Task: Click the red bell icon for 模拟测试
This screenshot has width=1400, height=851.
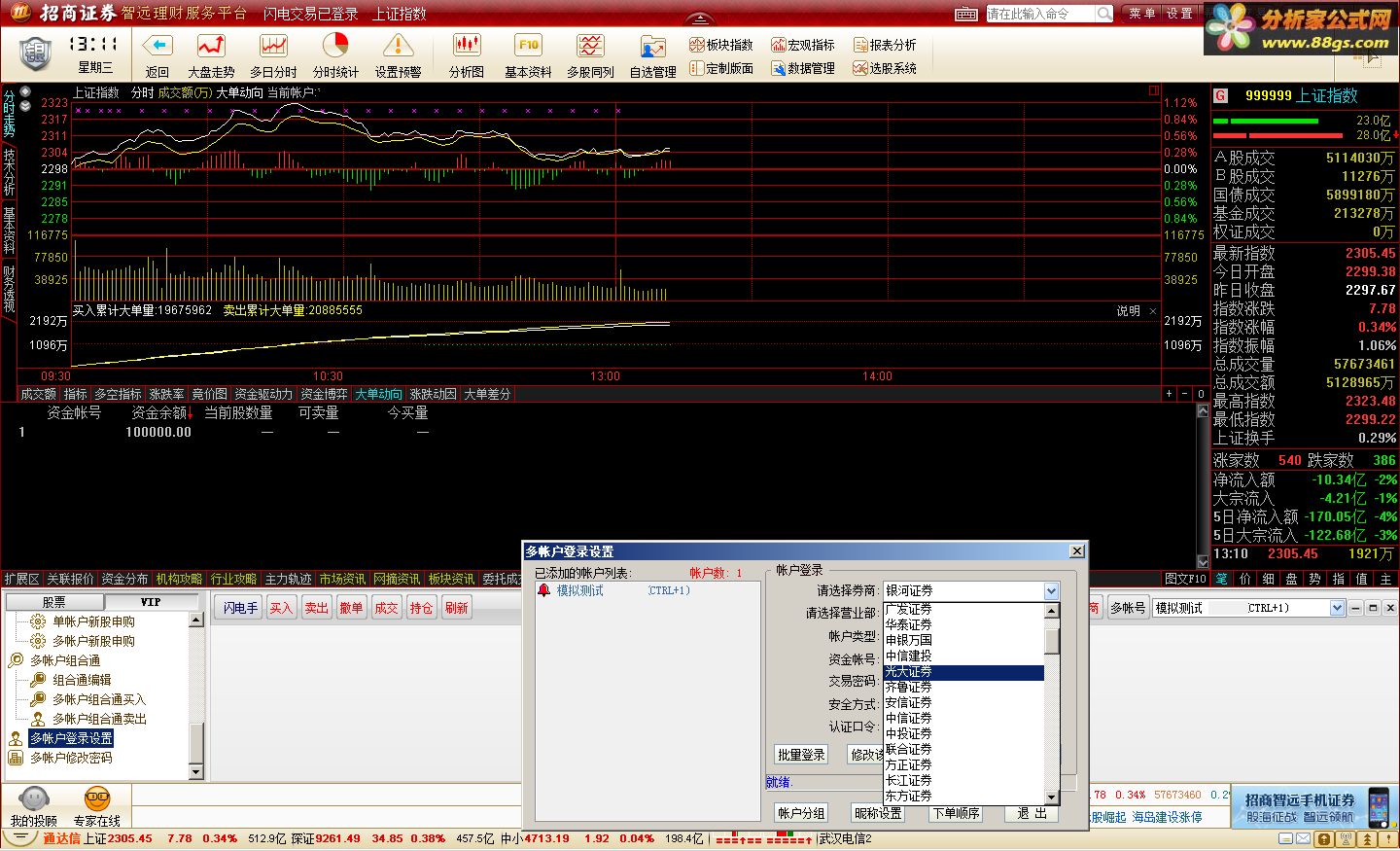Action: click(x=543, y=590)
